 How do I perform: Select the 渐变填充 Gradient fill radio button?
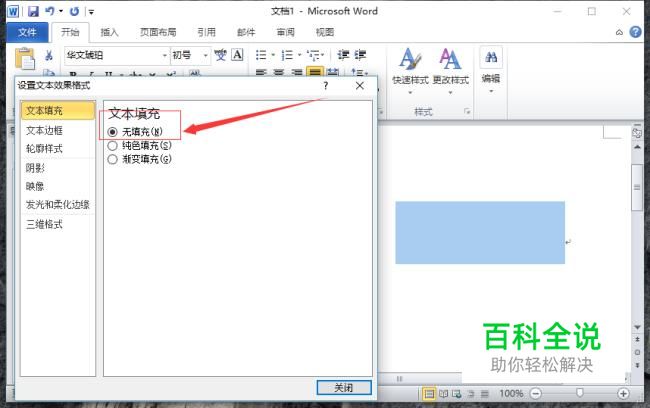pos(112,159)
